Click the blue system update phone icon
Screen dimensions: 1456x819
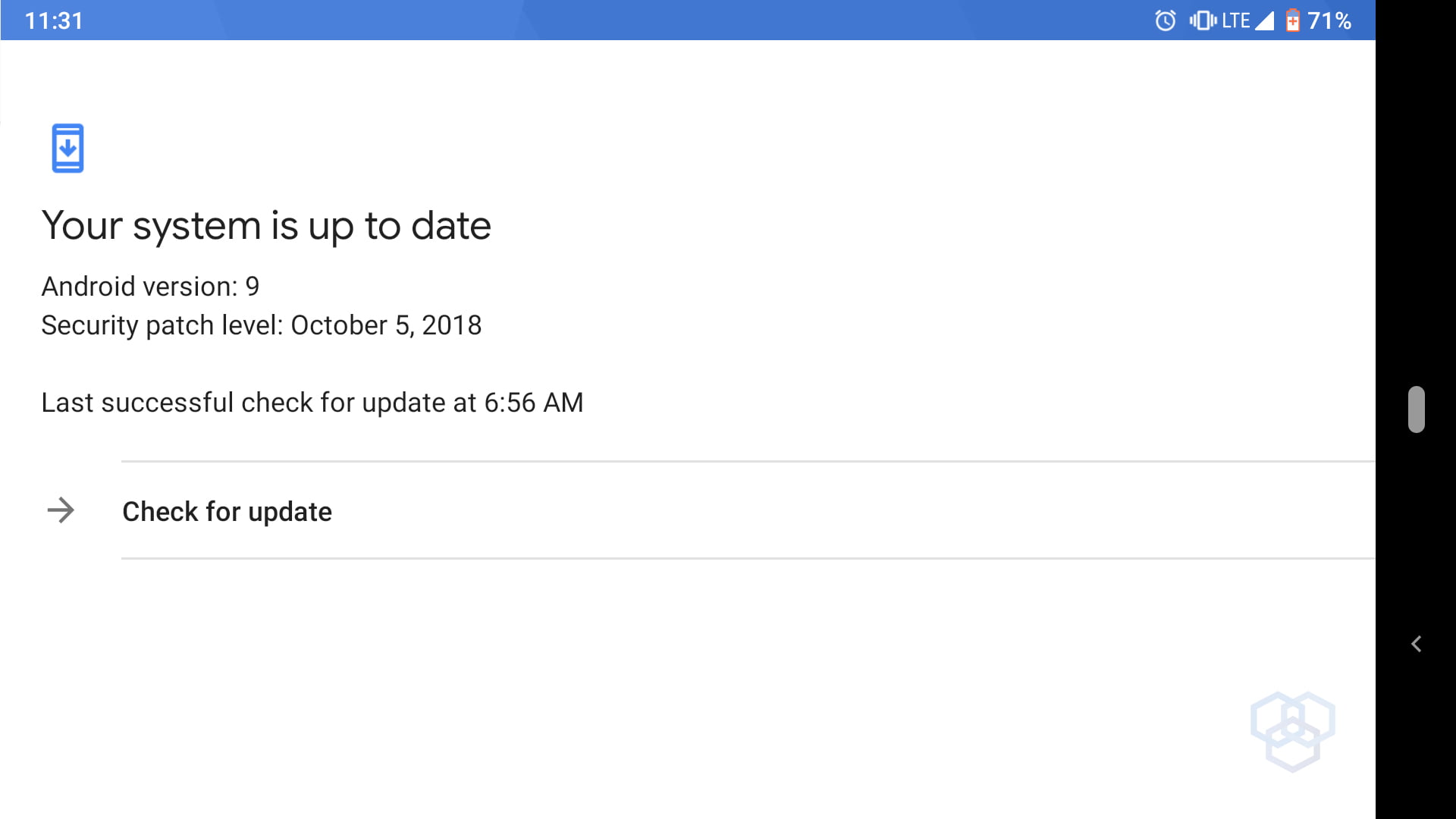tap(67, 148)
